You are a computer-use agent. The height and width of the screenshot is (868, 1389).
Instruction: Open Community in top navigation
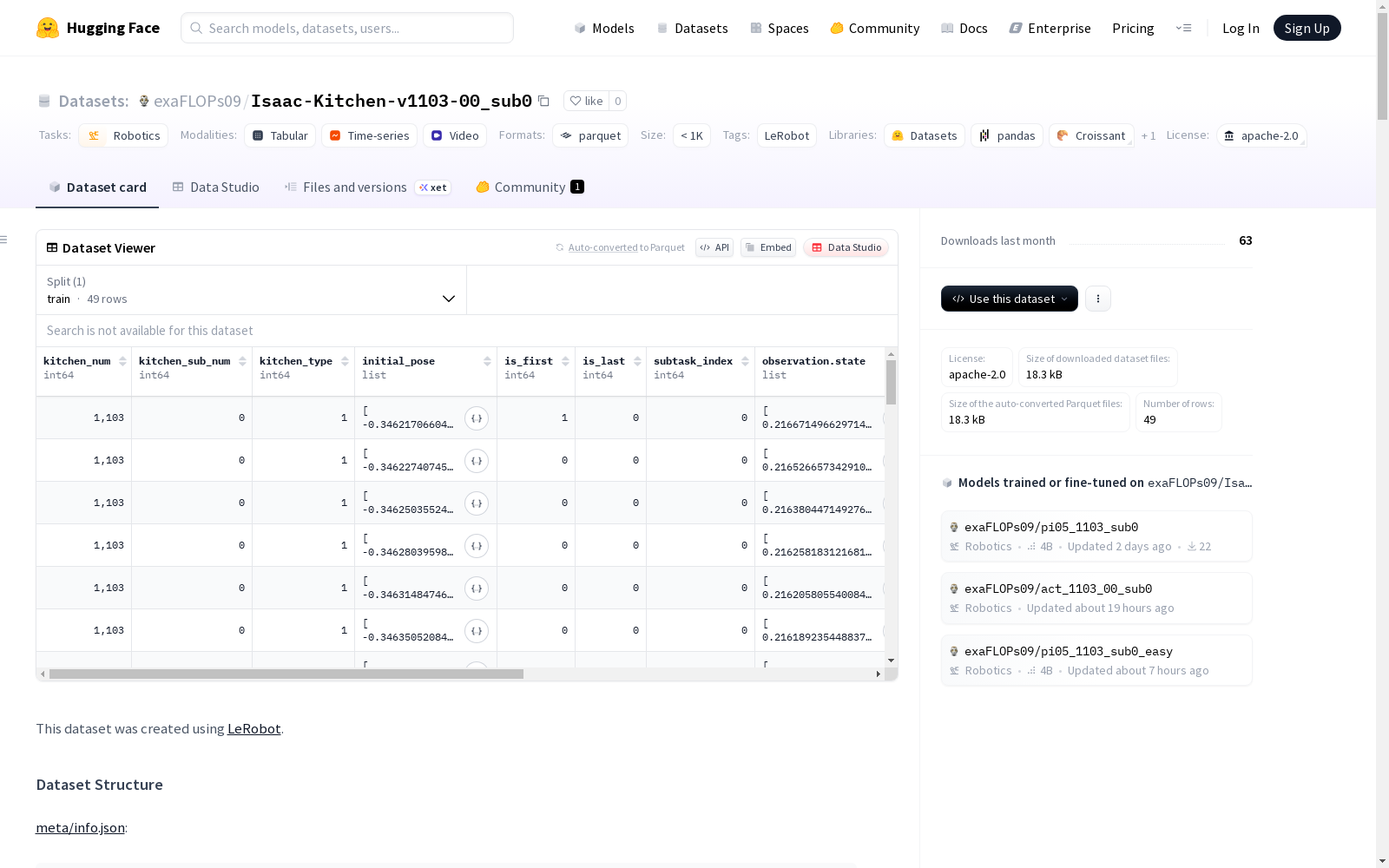(874, 28)
